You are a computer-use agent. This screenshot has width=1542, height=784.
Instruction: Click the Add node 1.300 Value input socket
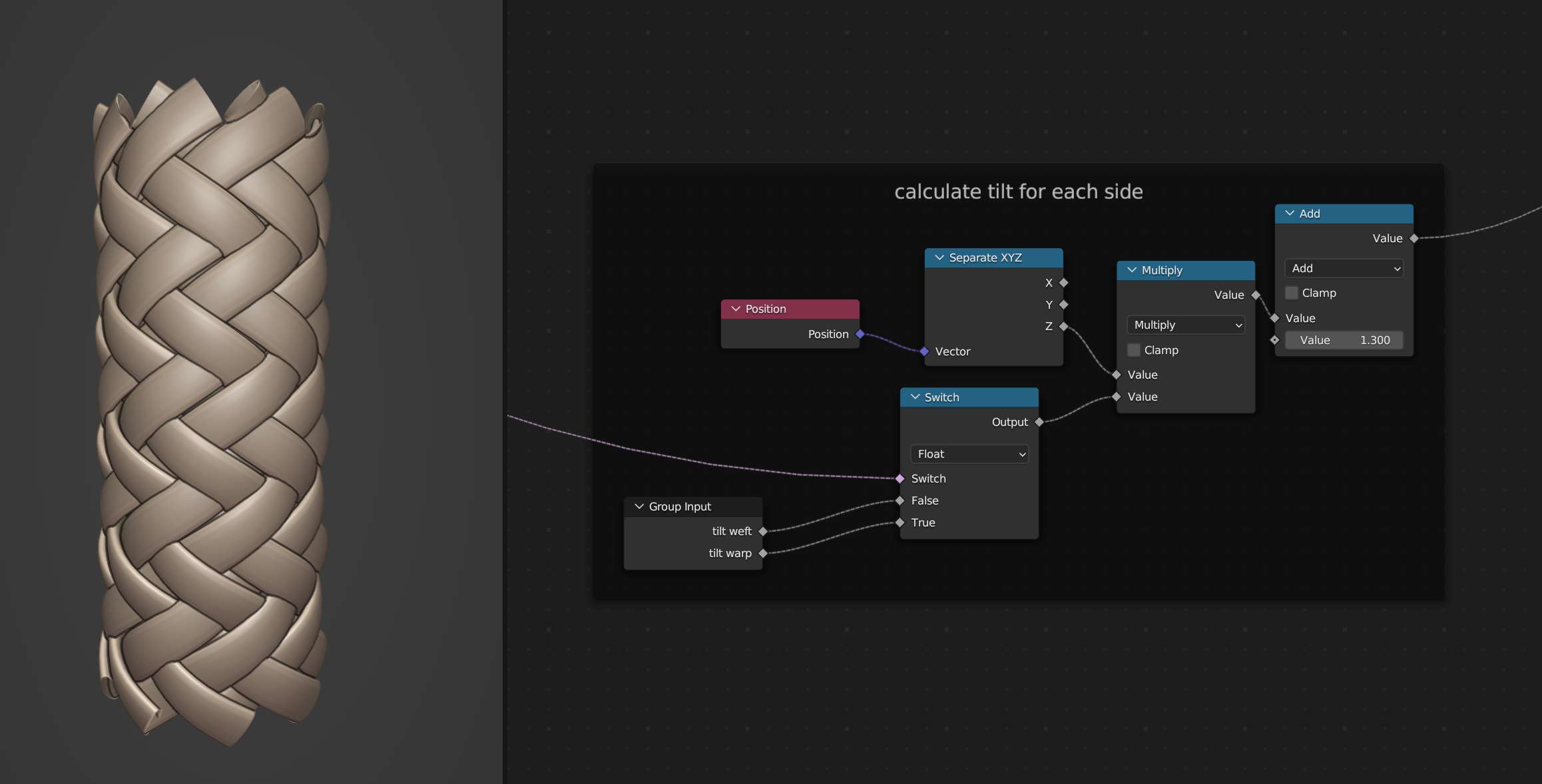point(1274,340)
